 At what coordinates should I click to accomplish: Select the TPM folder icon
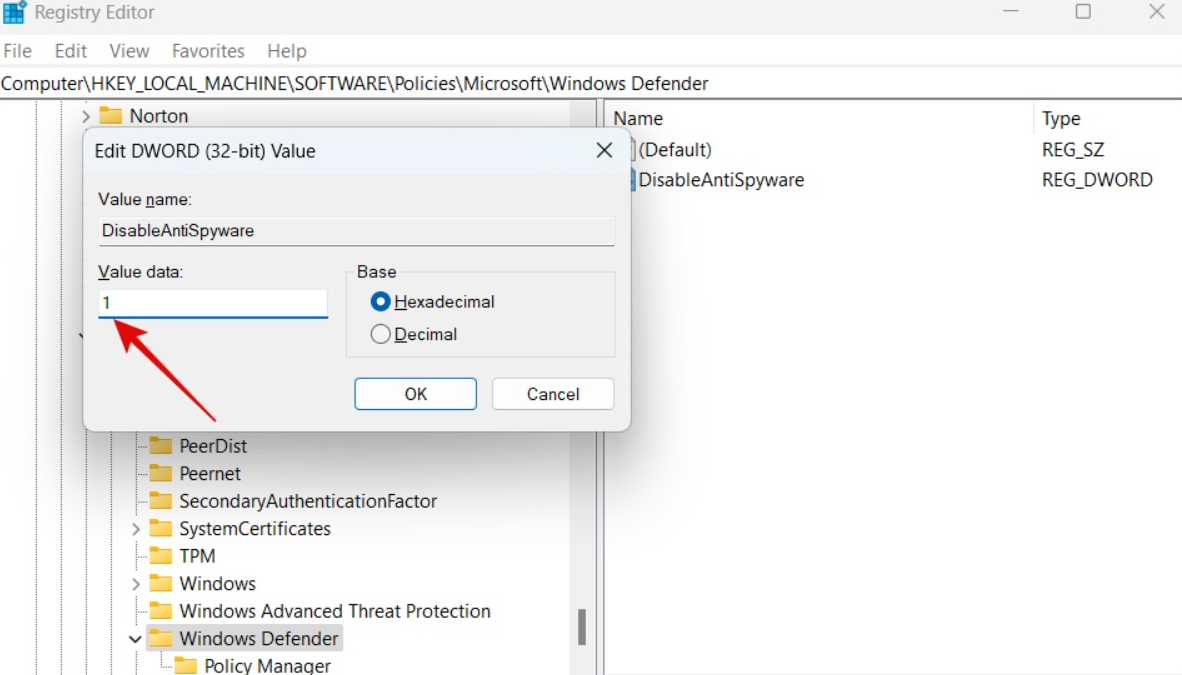(x=161, y=556)
